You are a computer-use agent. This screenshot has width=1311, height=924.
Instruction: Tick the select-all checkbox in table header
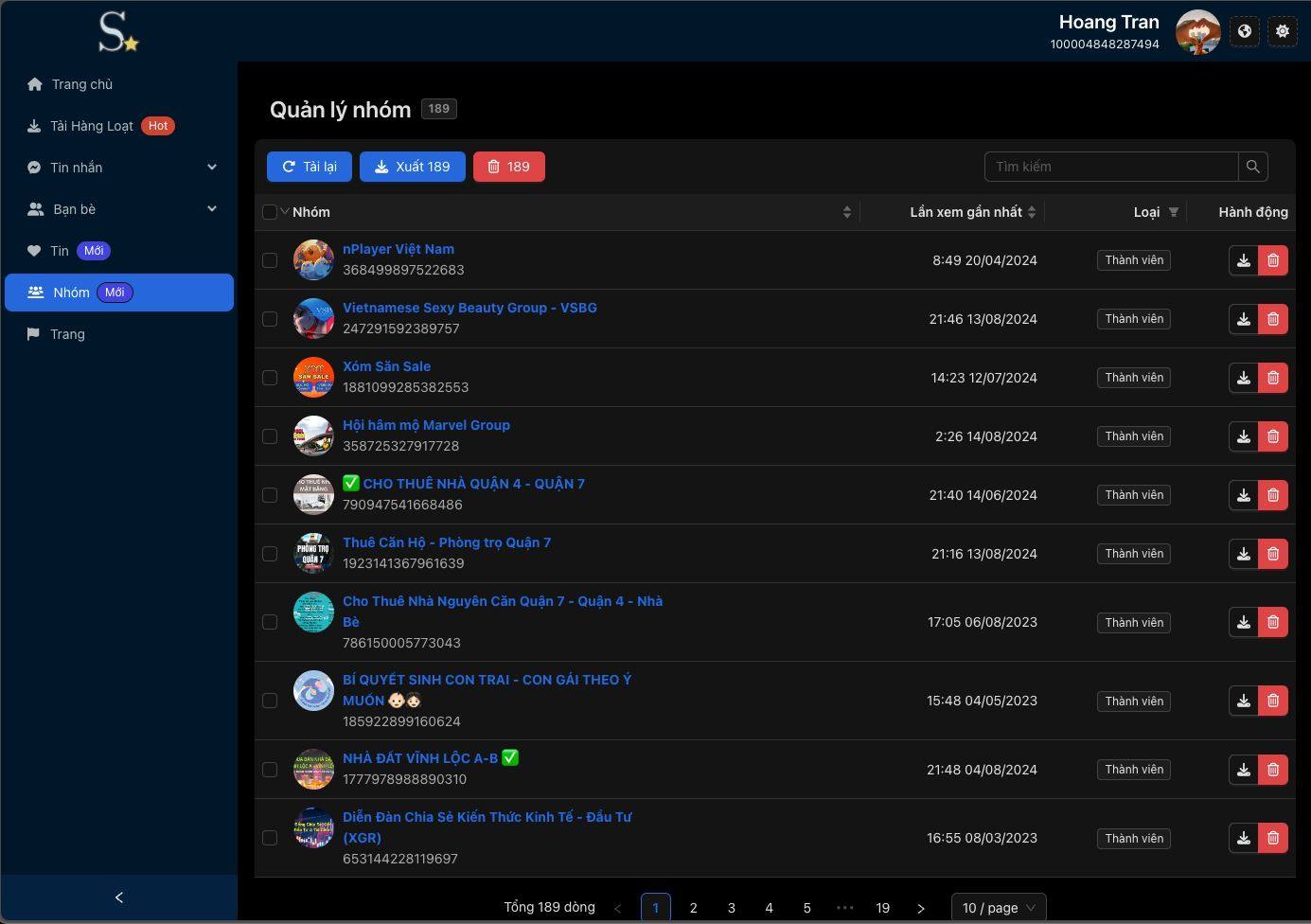pos(270,212)
